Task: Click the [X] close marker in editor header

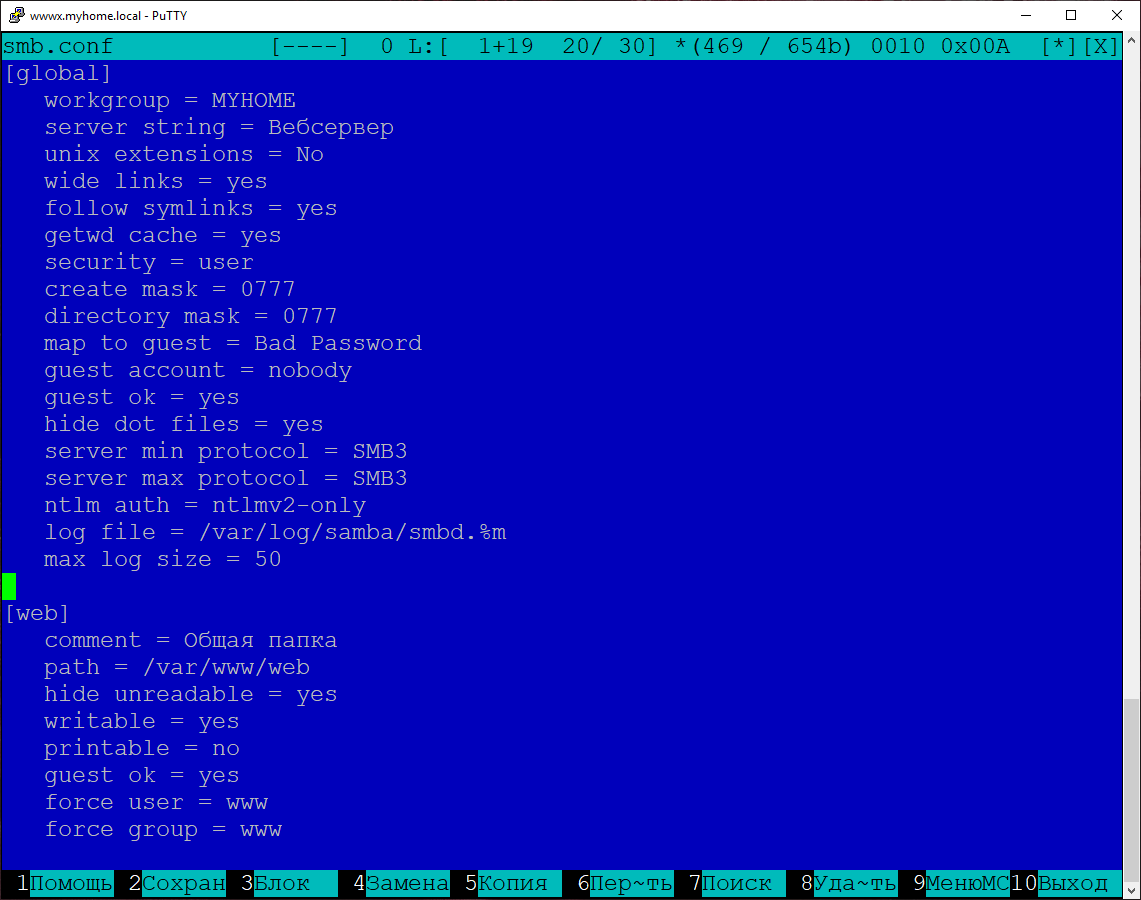Action: click(x=1100, y=47)
